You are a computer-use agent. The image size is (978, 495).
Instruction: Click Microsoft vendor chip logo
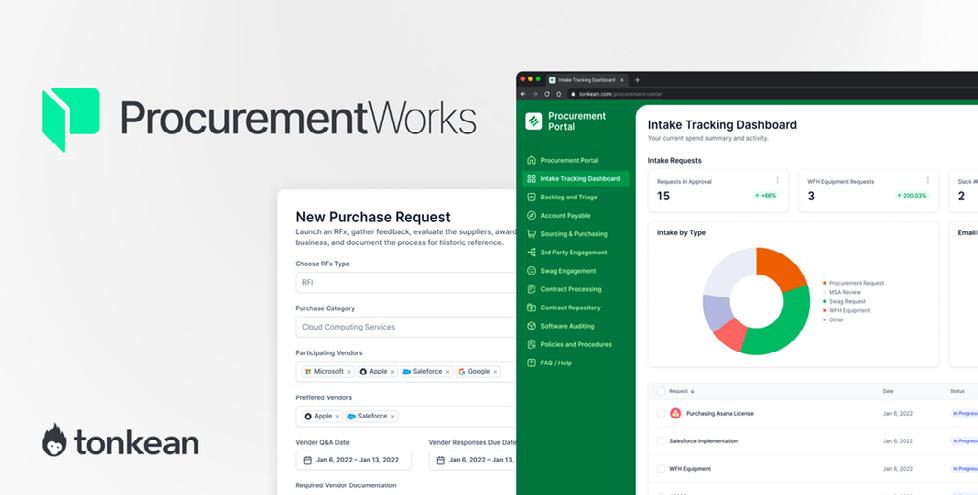pyautogui.click(x=307, y=372)
